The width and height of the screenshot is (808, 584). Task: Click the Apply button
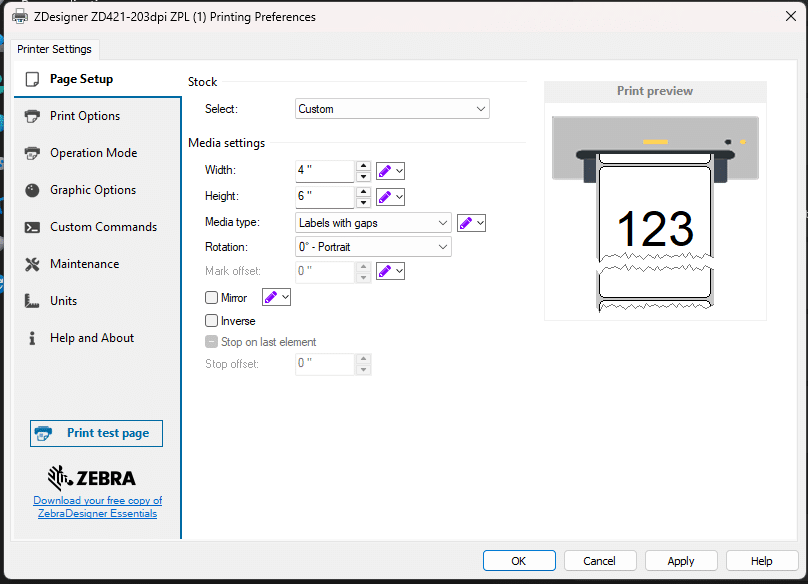[681, 561]
